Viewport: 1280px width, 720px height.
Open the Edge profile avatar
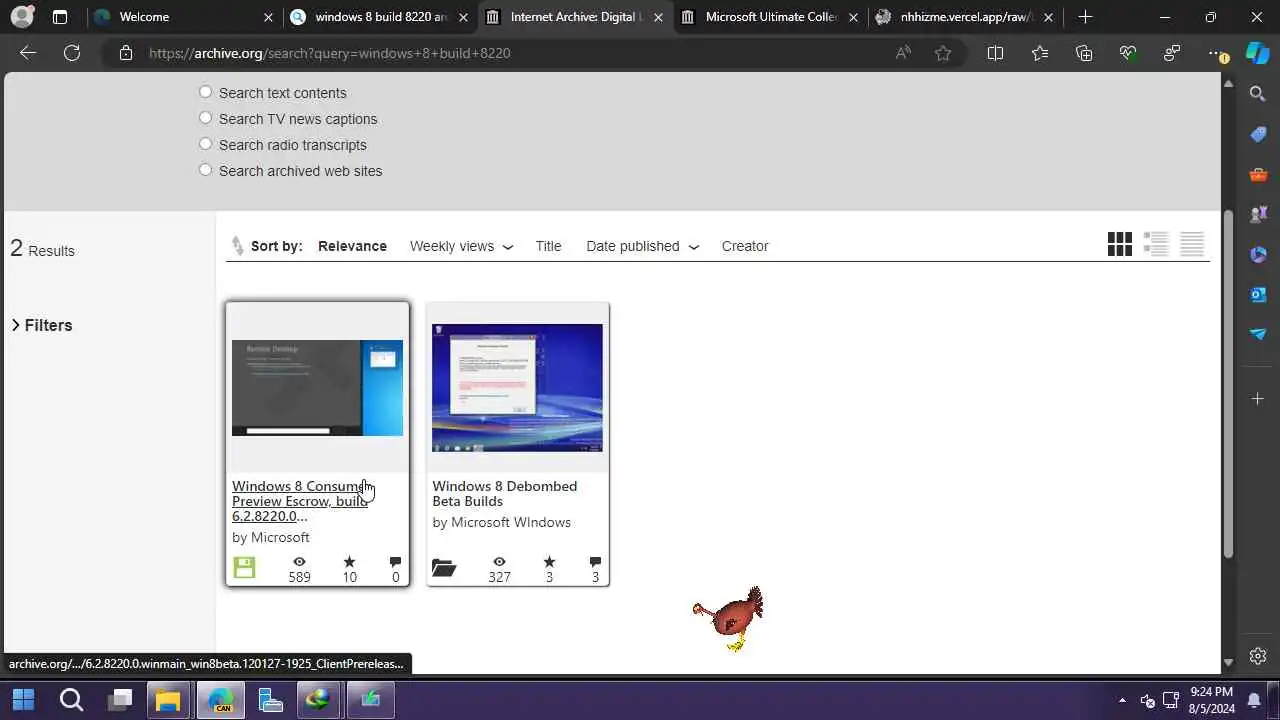[x=21, y=17]
